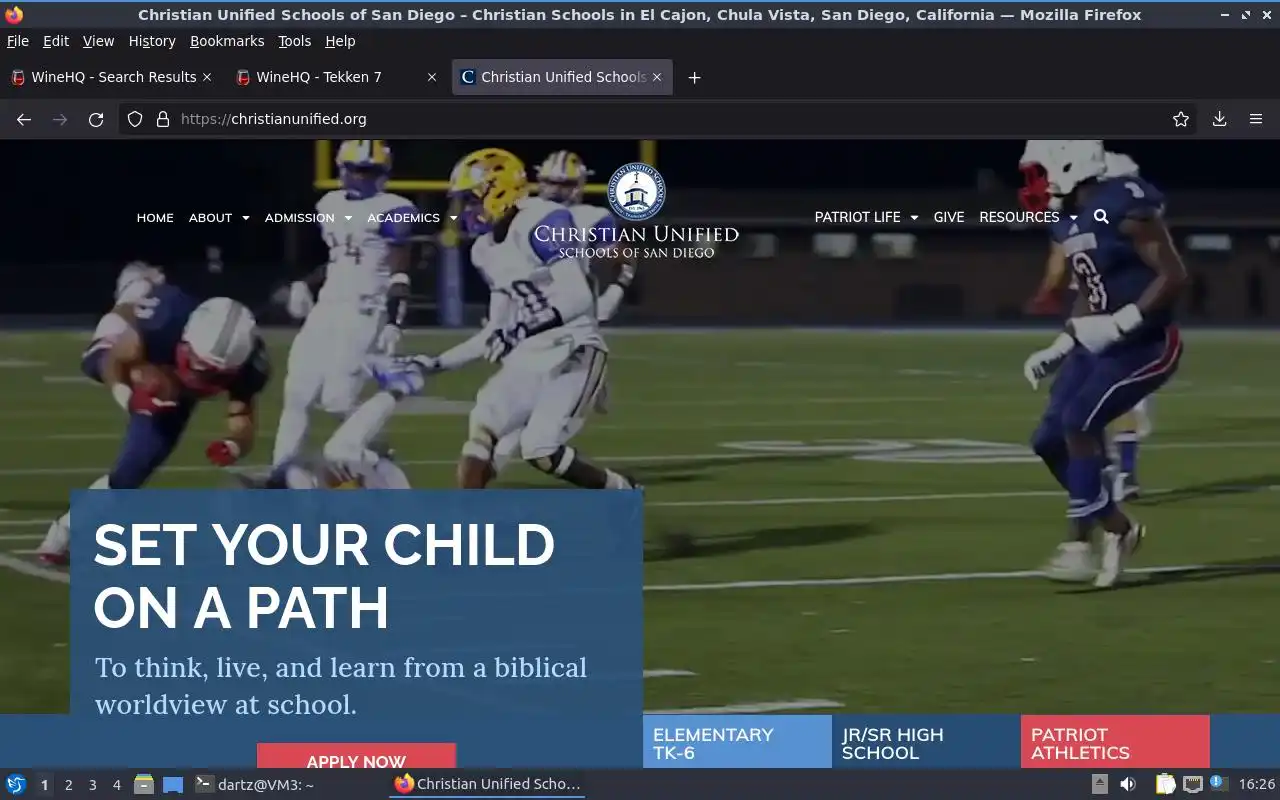
Task: Close the WineHQ - Tekken 7 tab
Action: point(432,77)
